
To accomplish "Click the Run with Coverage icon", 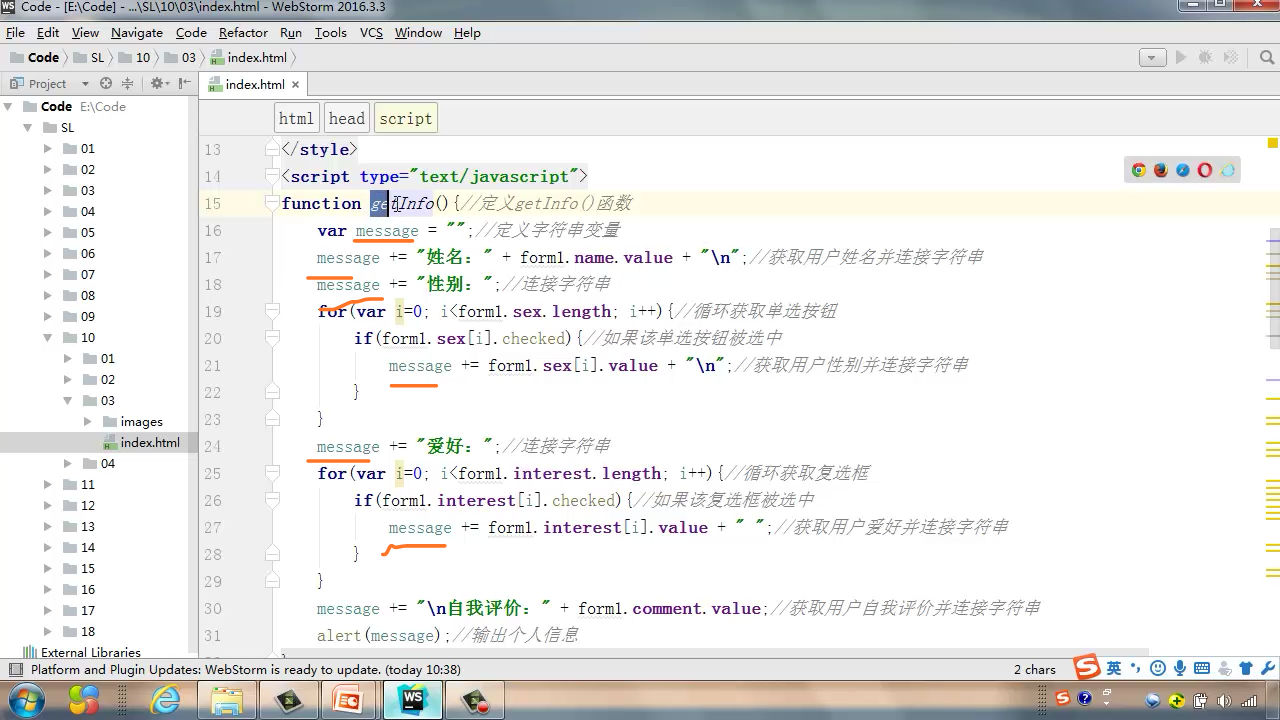I will click(1229, 58).
